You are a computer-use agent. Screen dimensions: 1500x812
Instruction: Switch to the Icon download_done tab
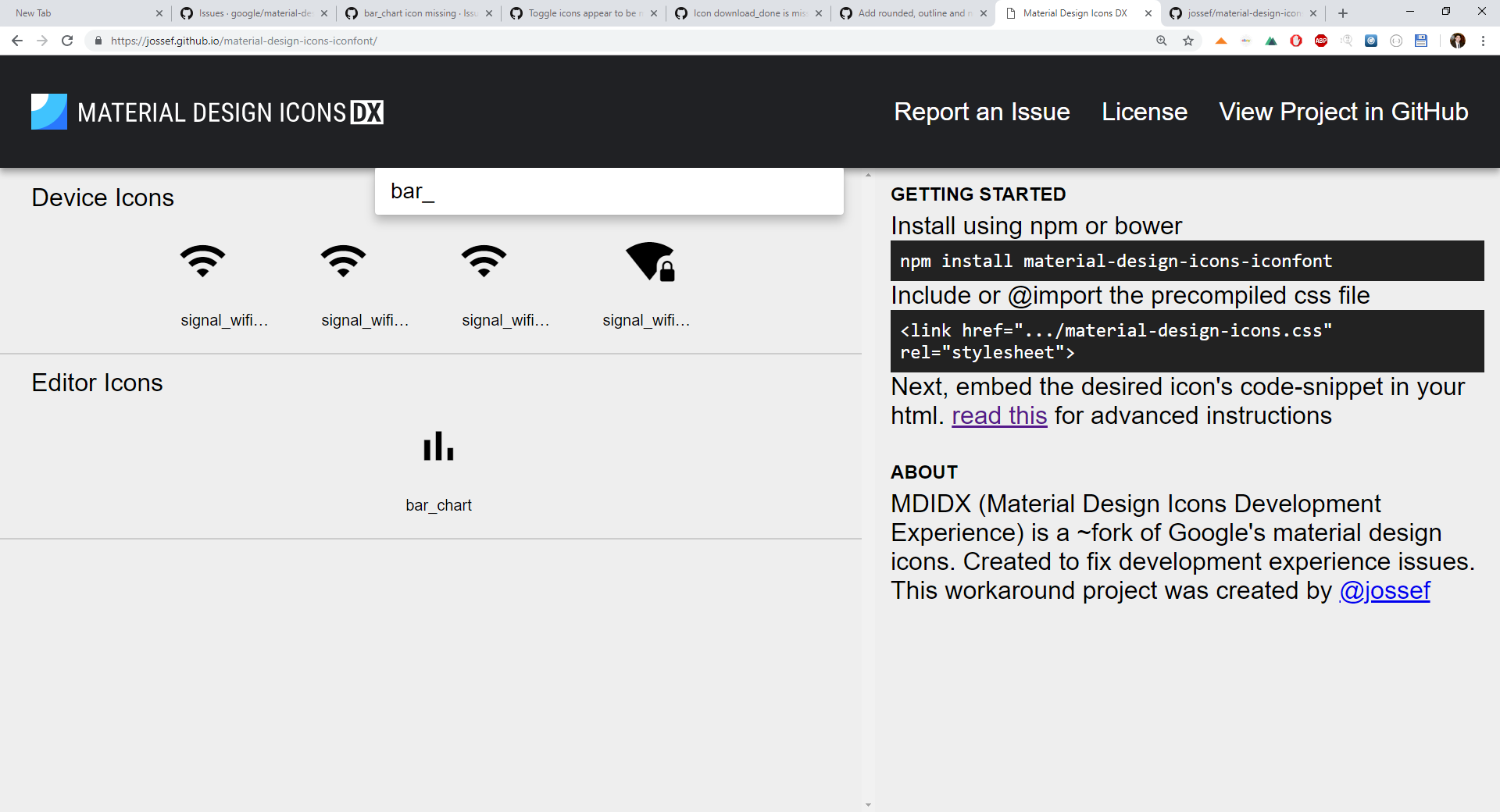[750, 13]
